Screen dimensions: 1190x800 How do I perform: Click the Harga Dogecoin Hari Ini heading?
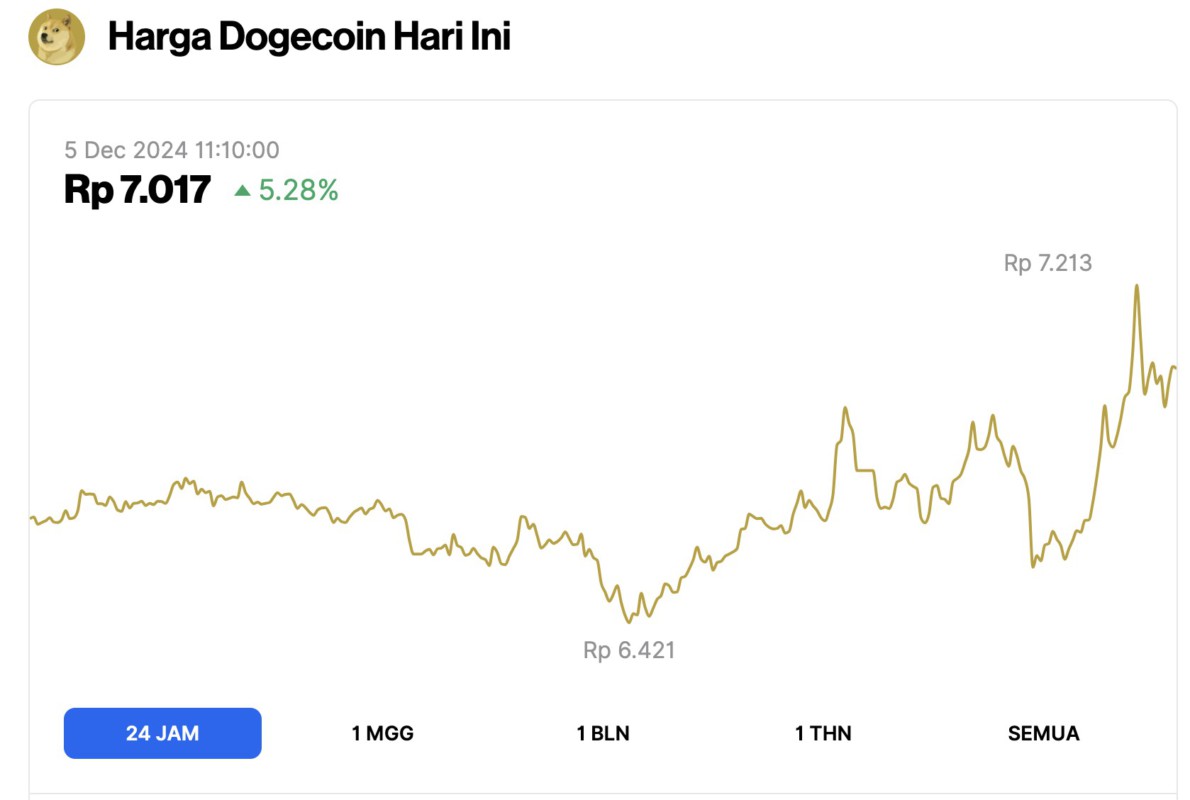(x=311, y=37)
